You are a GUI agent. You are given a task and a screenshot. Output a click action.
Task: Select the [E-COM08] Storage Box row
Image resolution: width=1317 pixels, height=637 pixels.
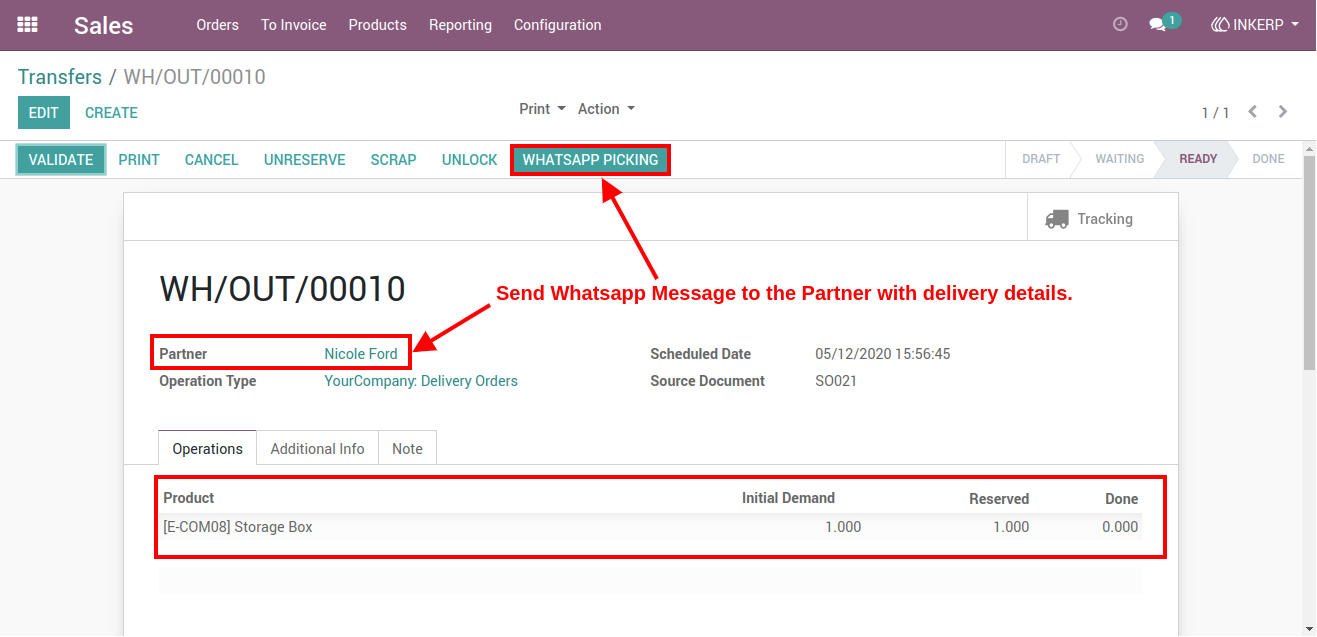tap(650, 527)
